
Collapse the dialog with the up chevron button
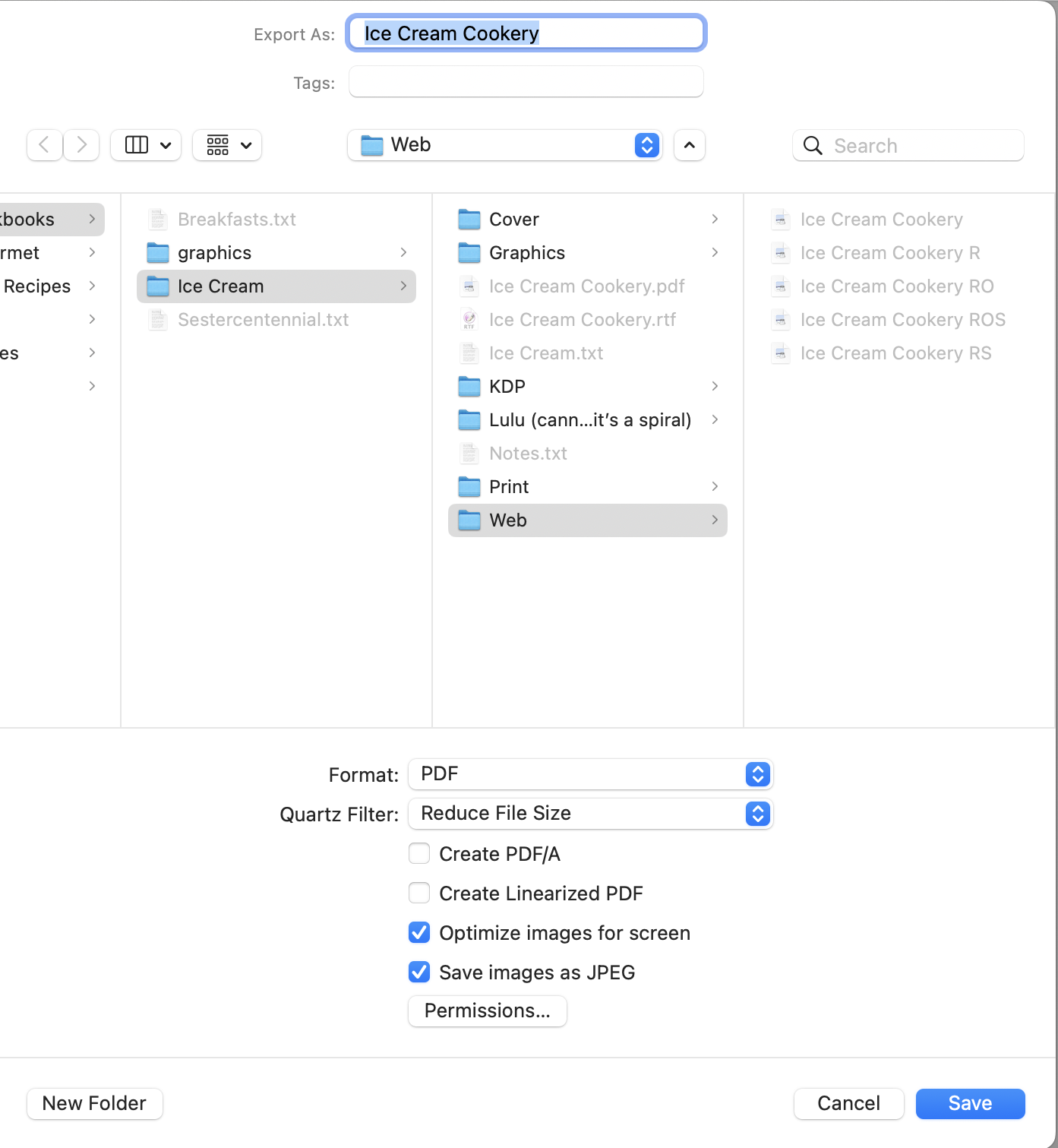[689, 145]
